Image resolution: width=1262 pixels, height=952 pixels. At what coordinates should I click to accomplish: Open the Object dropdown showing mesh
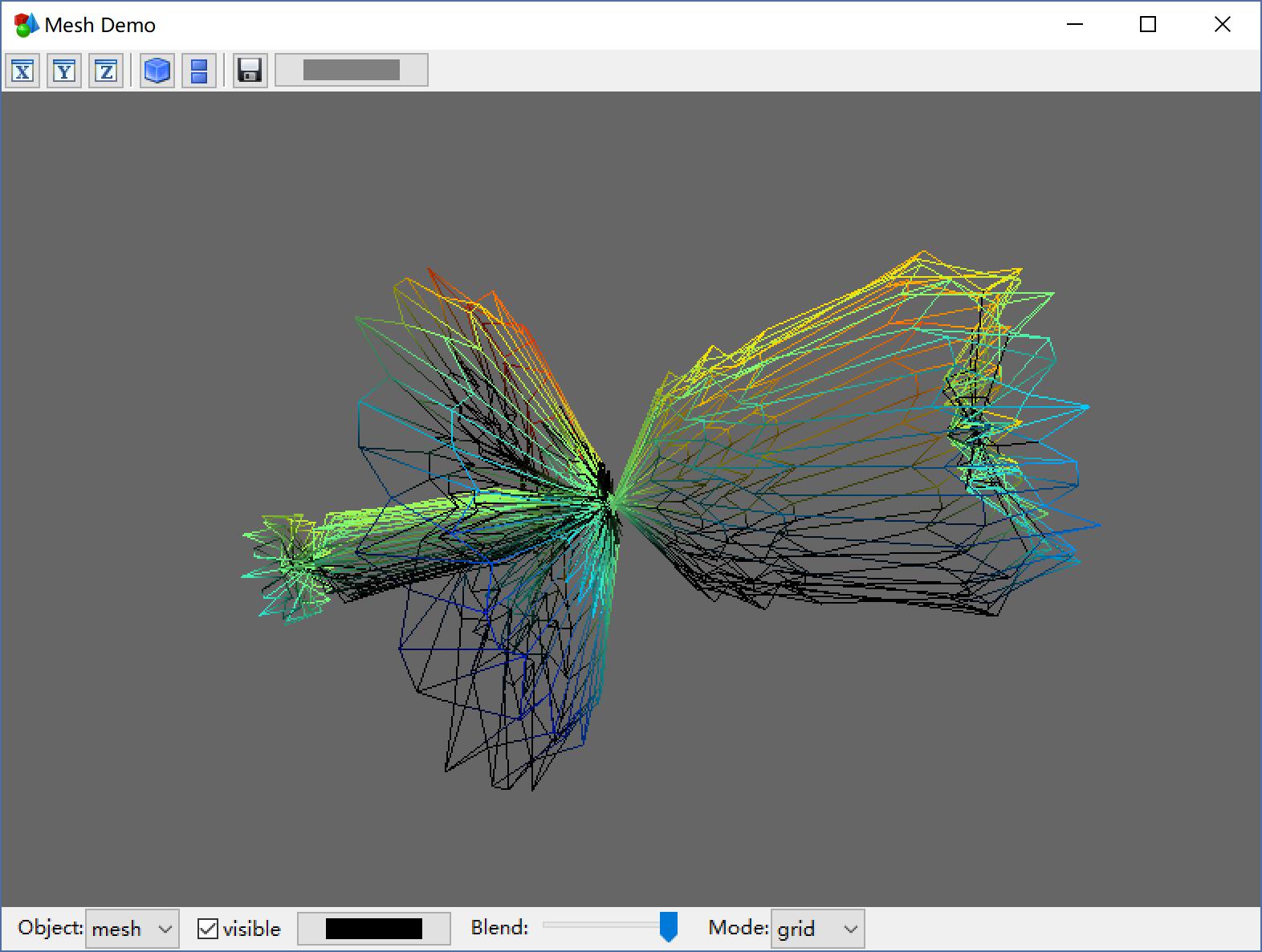tap(132, 929)
